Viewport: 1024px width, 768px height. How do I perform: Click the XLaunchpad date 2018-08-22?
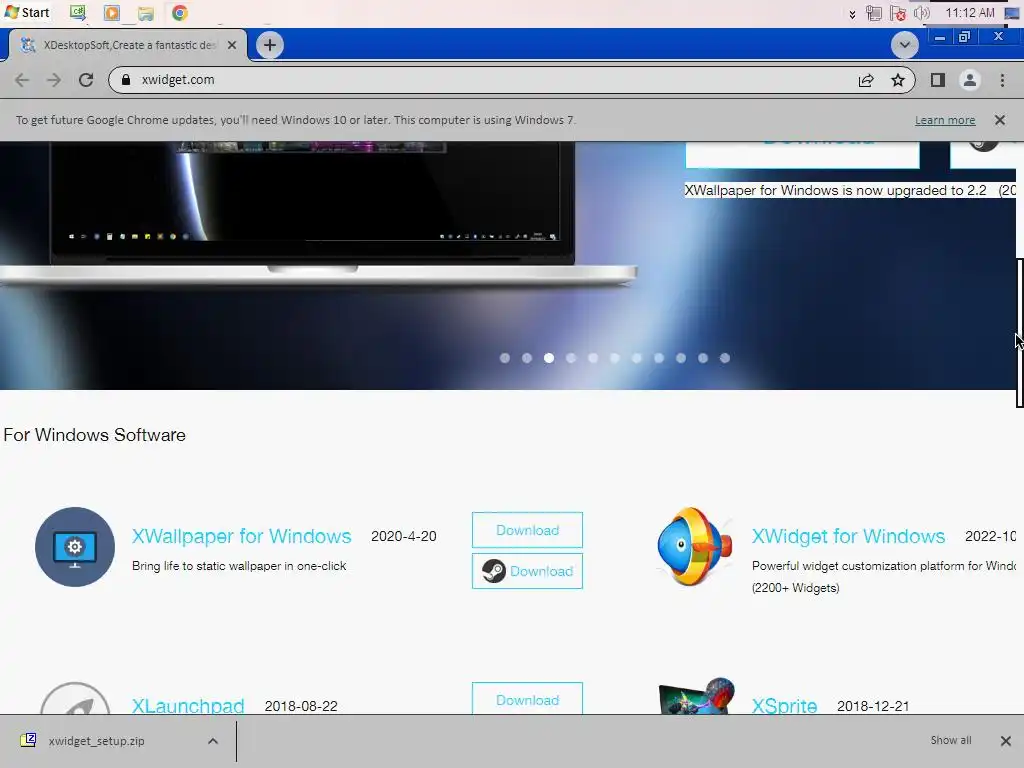point(301,706)
